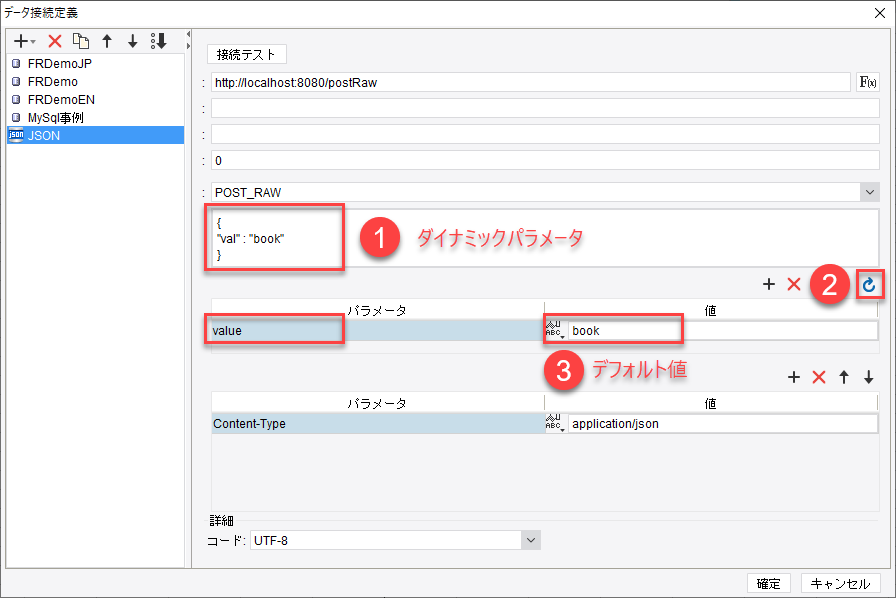The image size is (896, 598).
Task: Open the UTF-8 encoding dropdown
Action: pyautogui.click(x=530, y=540)
